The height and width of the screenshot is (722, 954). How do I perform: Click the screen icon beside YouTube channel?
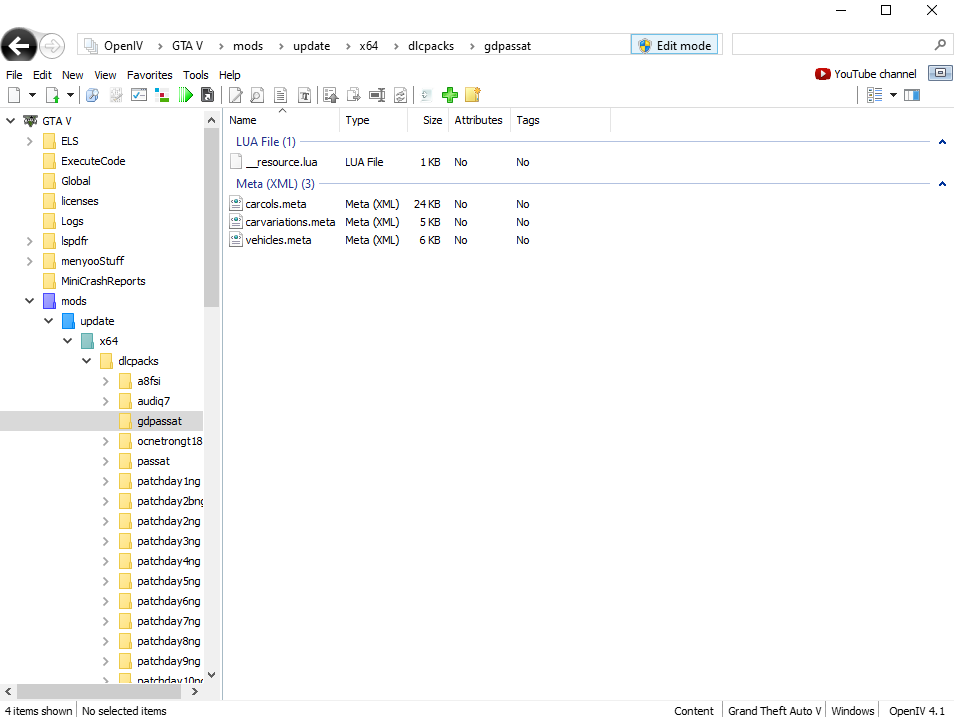pyautogui.click(x=940, y=73)
